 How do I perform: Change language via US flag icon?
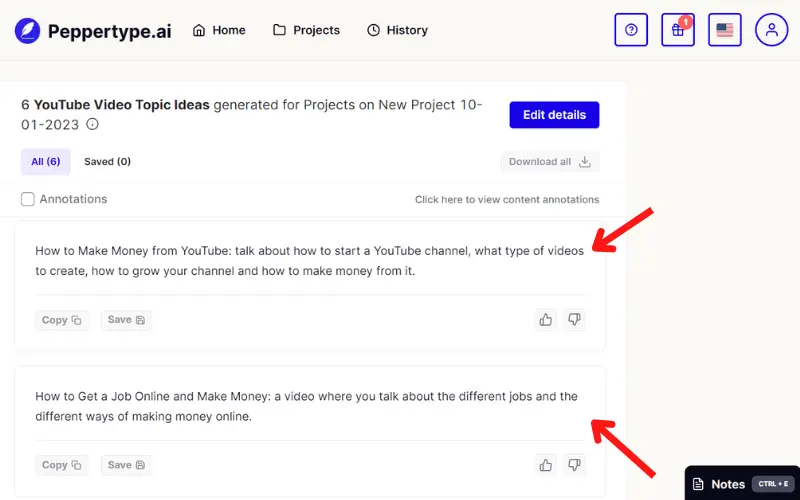click(x=724, y=30)
